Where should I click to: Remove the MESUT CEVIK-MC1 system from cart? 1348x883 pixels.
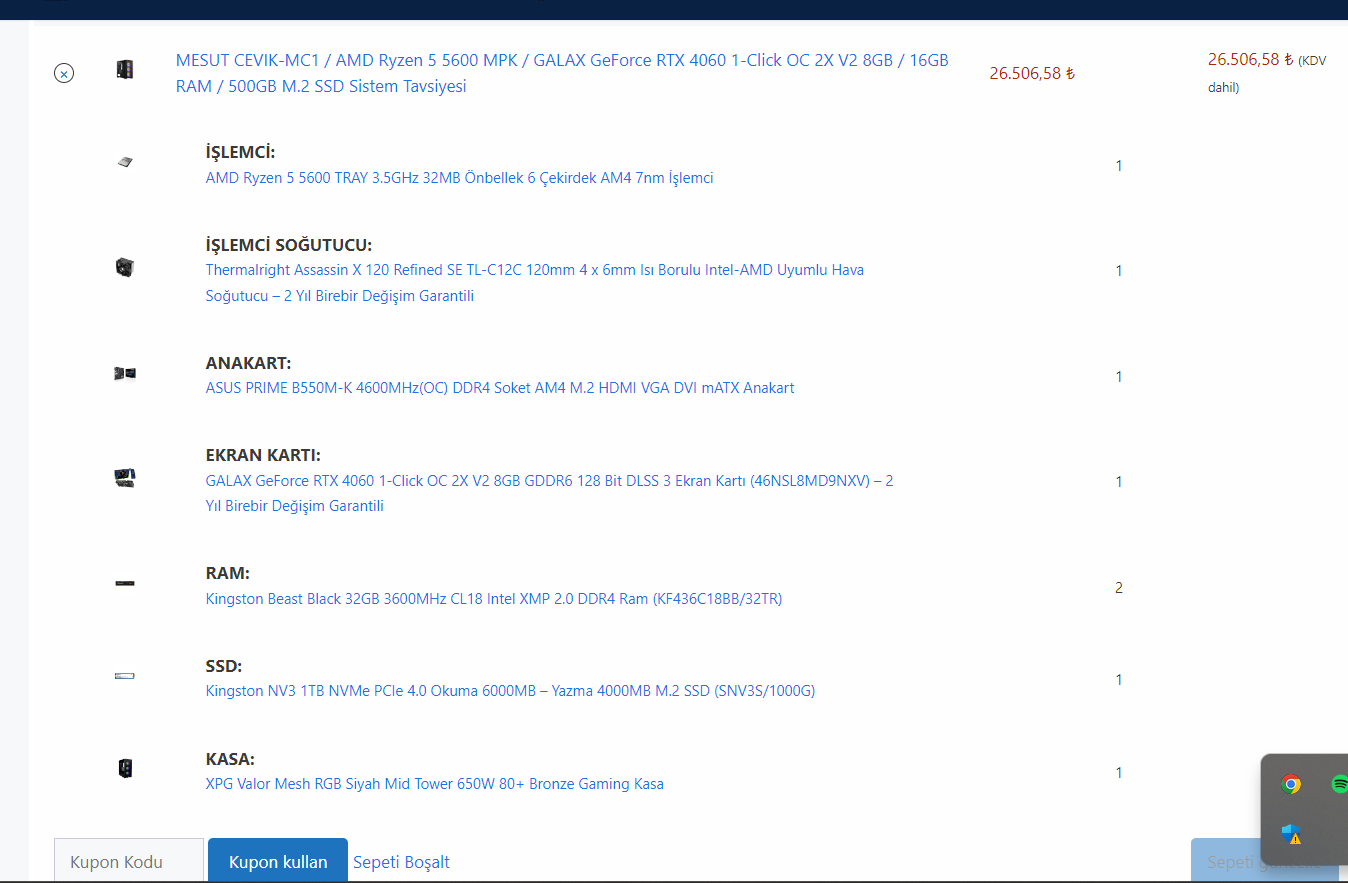point(64,73)
